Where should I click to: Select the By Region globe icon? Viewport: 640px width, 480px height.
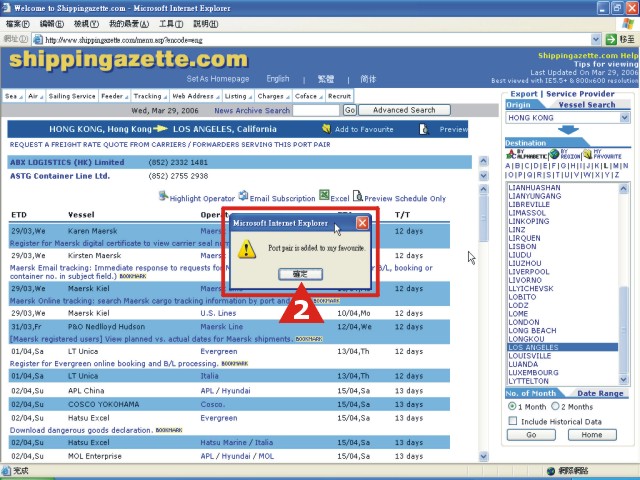pyautogui.click(x=554, y=154)
